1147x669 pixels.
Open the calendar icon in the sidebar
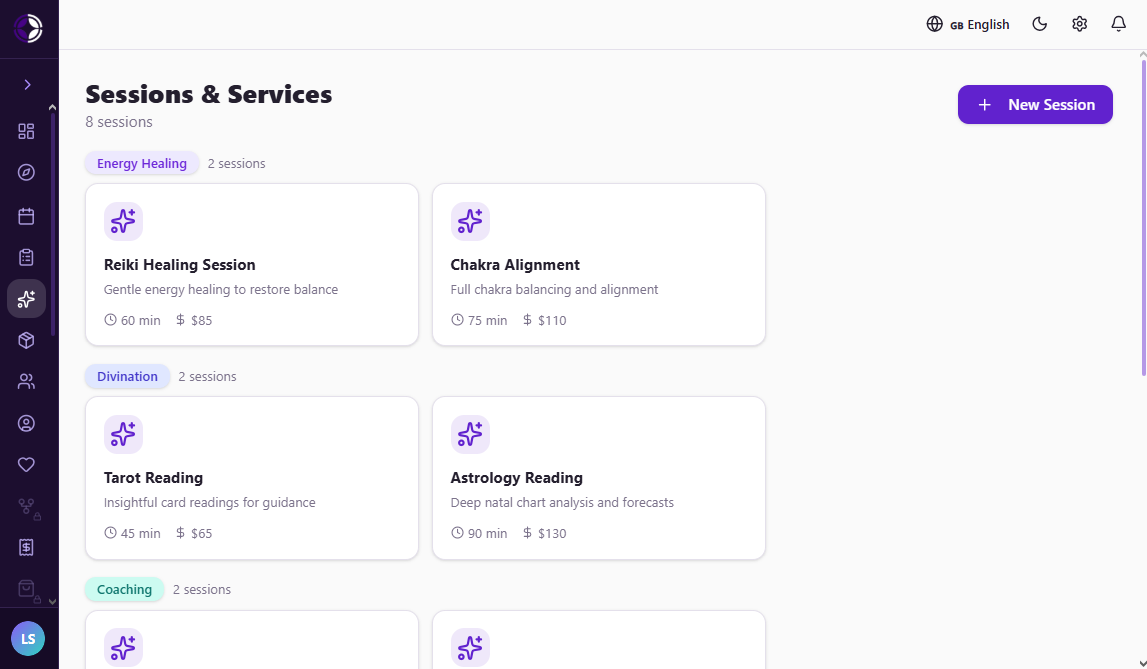(26, 216)
